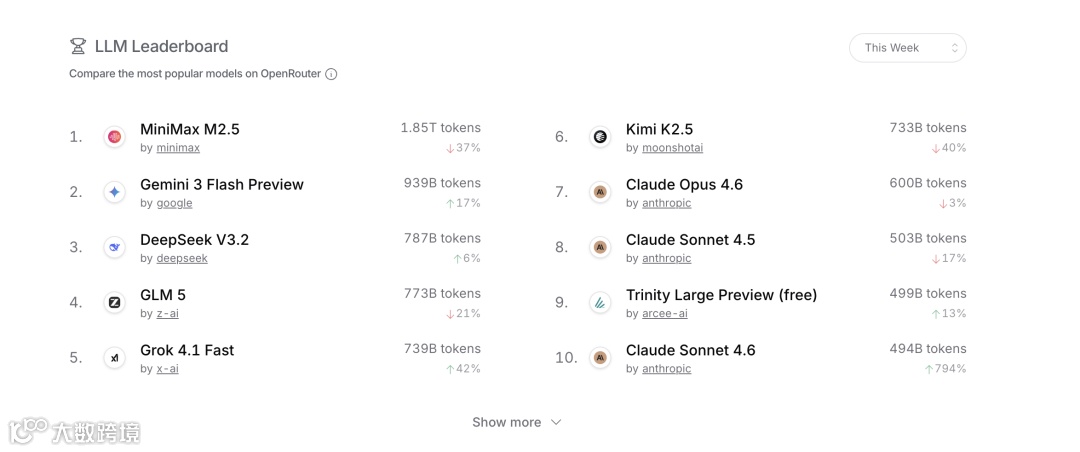Click the MiniMax M2.5 model logo icon

click(114, 137)
